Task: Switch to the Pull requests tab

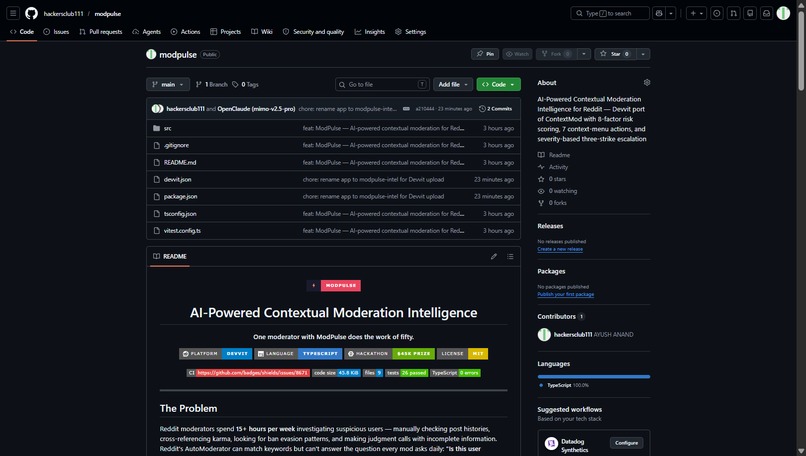Action: point(101,32)
